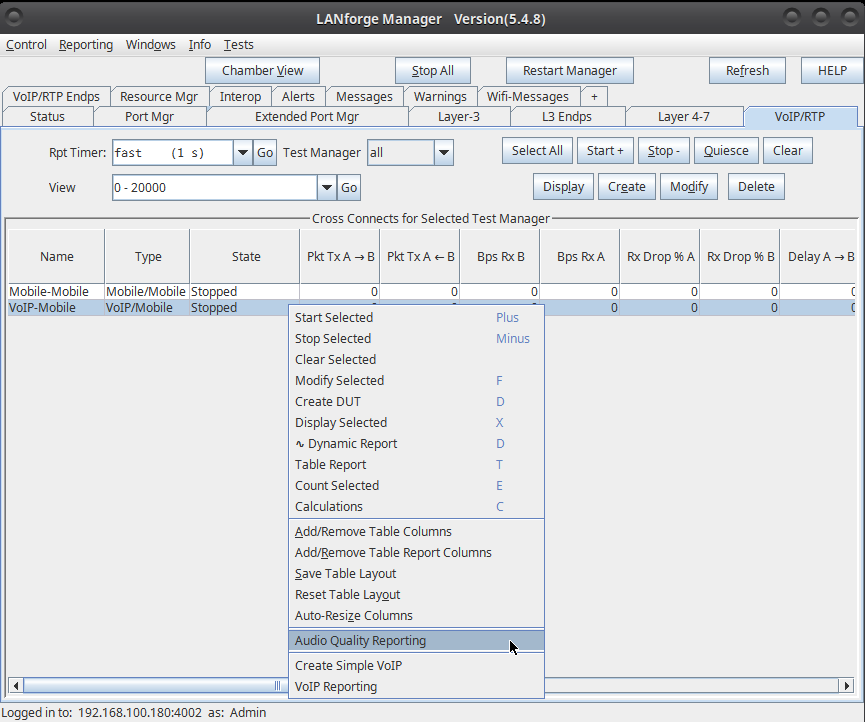This screenshot has width=865, height=722.
Task: Choose Add/Remove Table Columns
Action: 417,532
